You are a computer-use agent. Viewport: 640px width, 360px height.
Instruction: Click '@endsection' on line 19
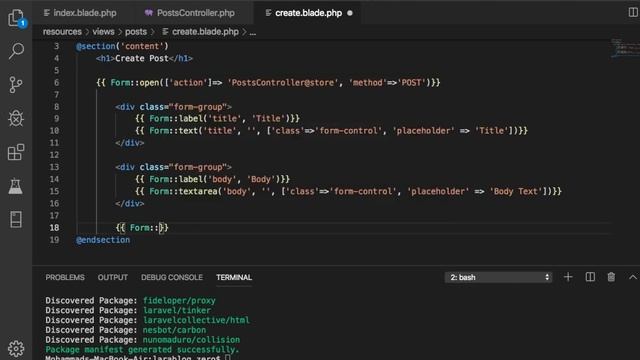coord(103,240)
